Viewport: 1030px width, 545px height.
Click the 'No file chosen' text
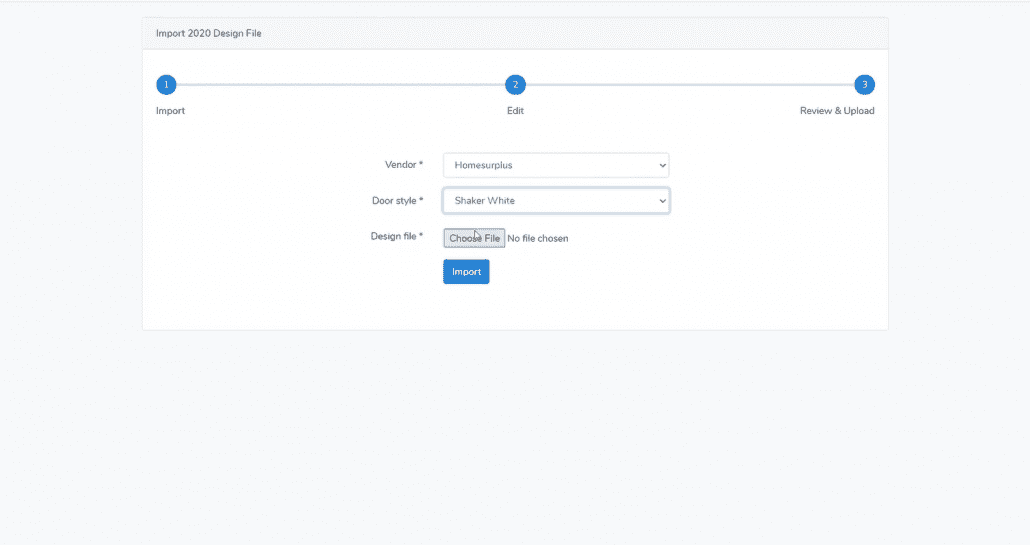538,238
